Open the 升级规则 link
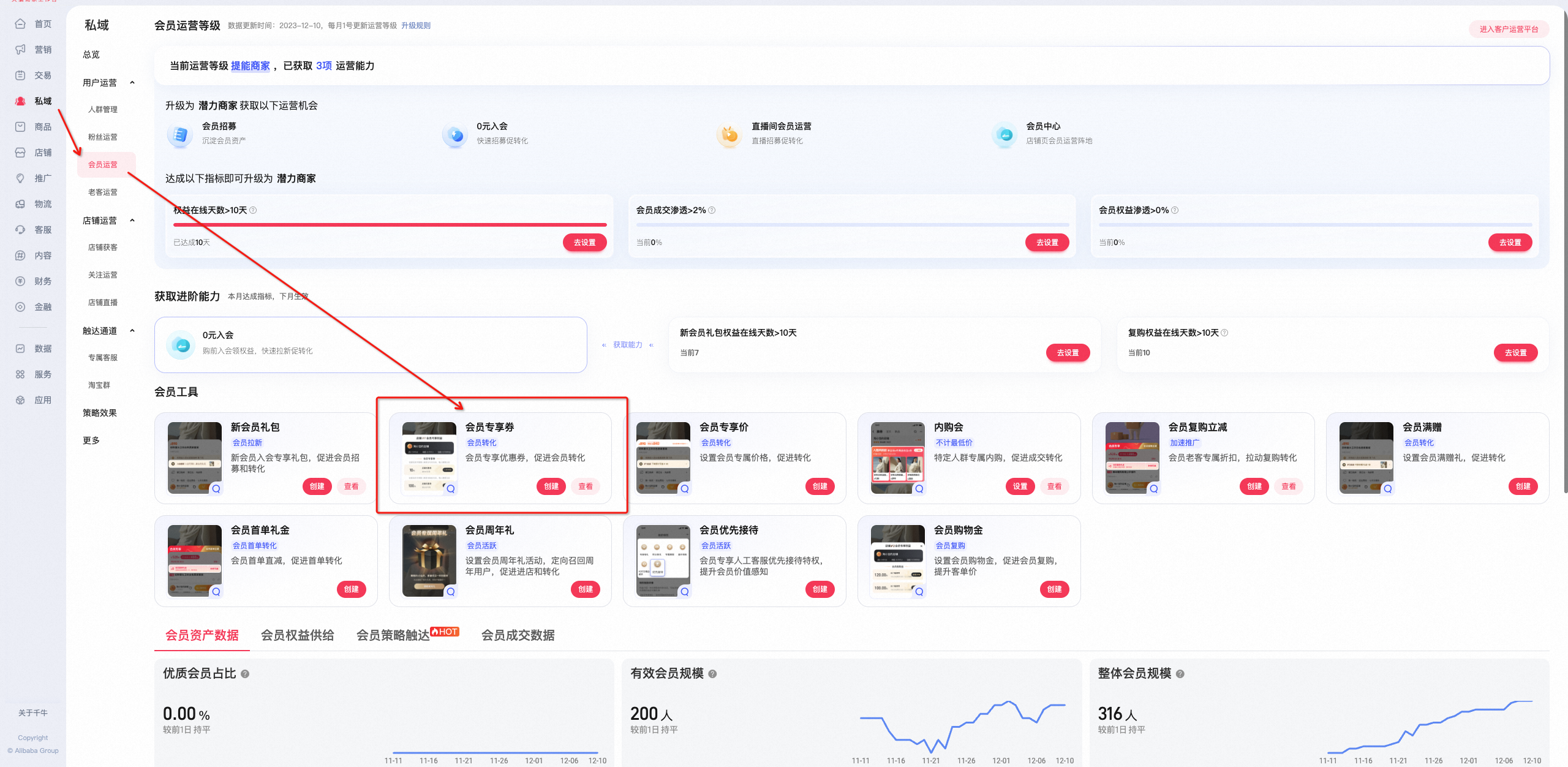The image size is (1568, 767). [x=416, y=26]
